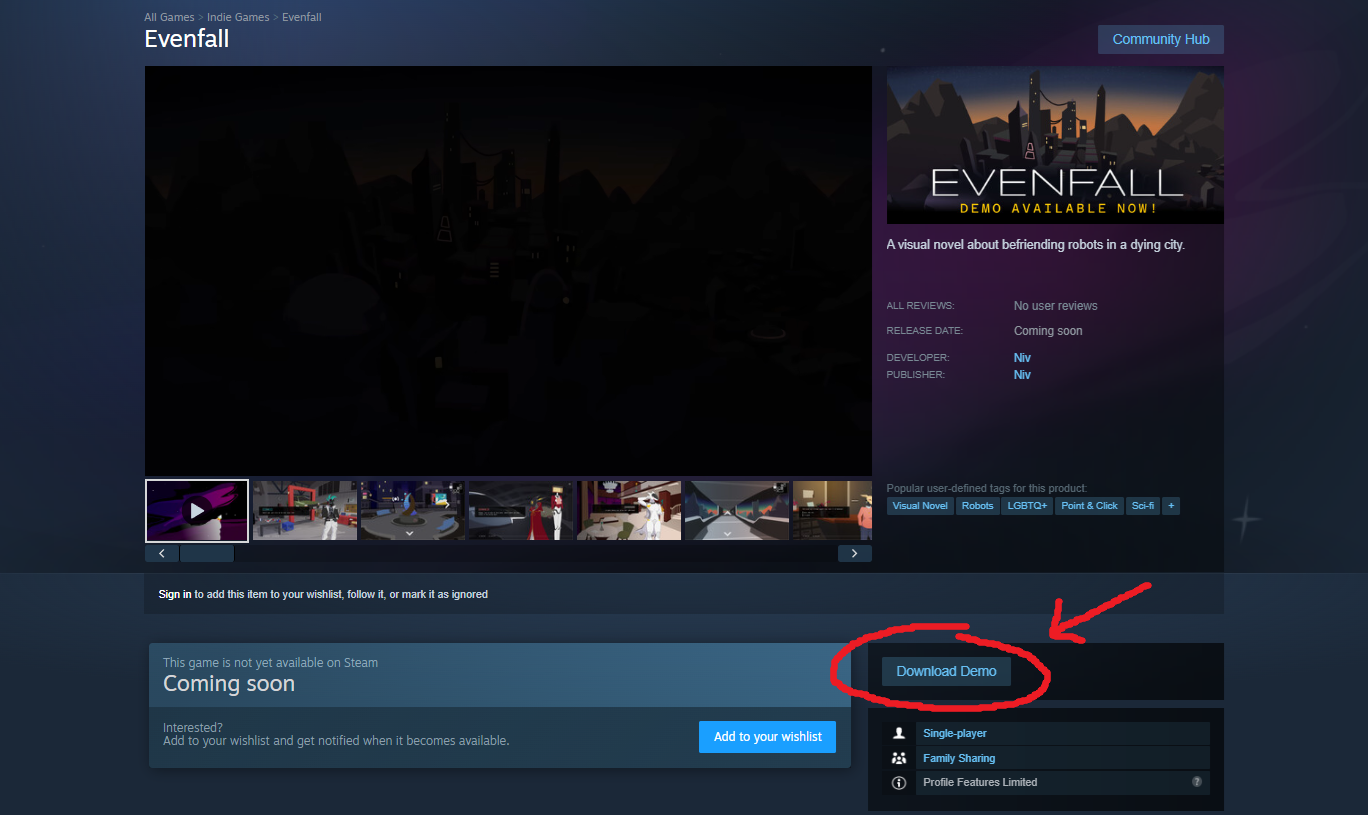1368x815 pixels.
Task: Click the Sign in link
Action: point(175,594)
